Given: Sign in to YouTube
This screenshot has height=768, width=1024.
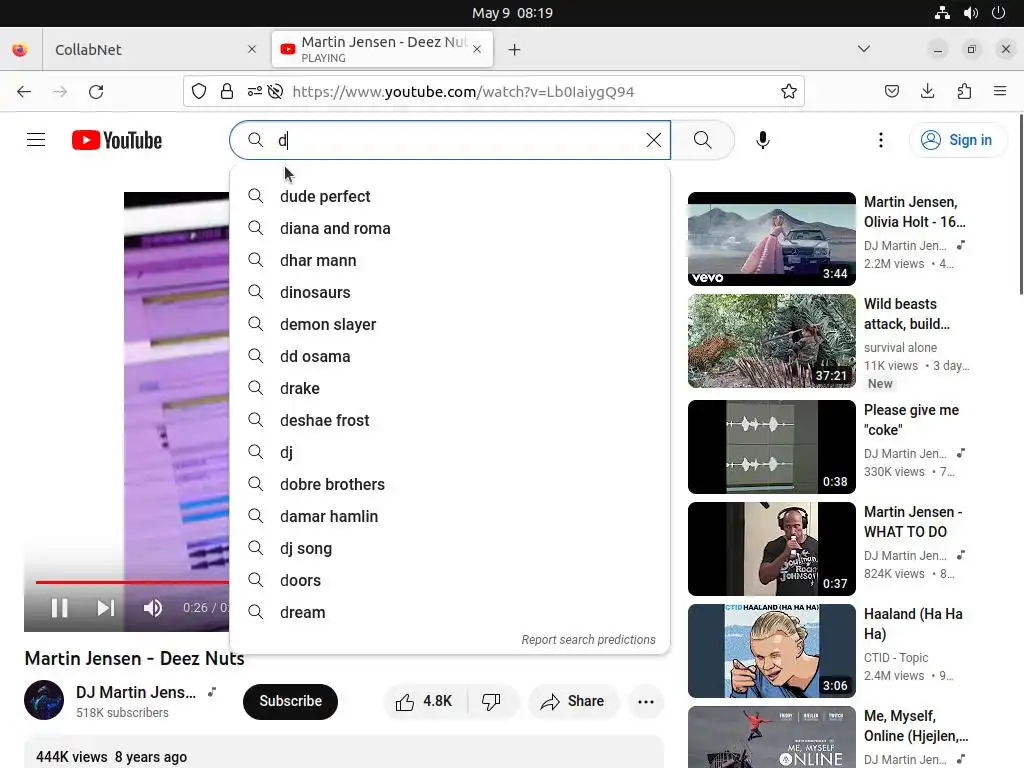Looking at the screenshot, I should [x=957, y=140].
